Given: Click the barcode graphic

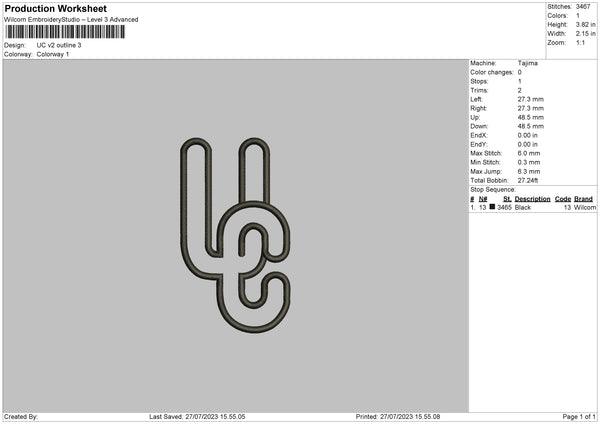Looking at the screenshot, I should point(65,32).
